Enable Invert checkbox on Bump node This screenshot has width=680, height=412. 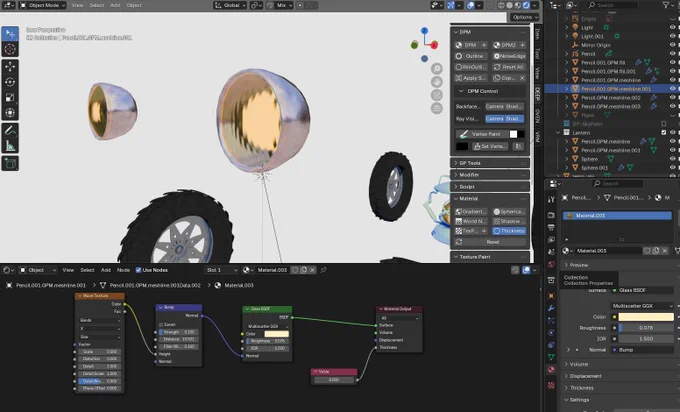tap(161, 324)
